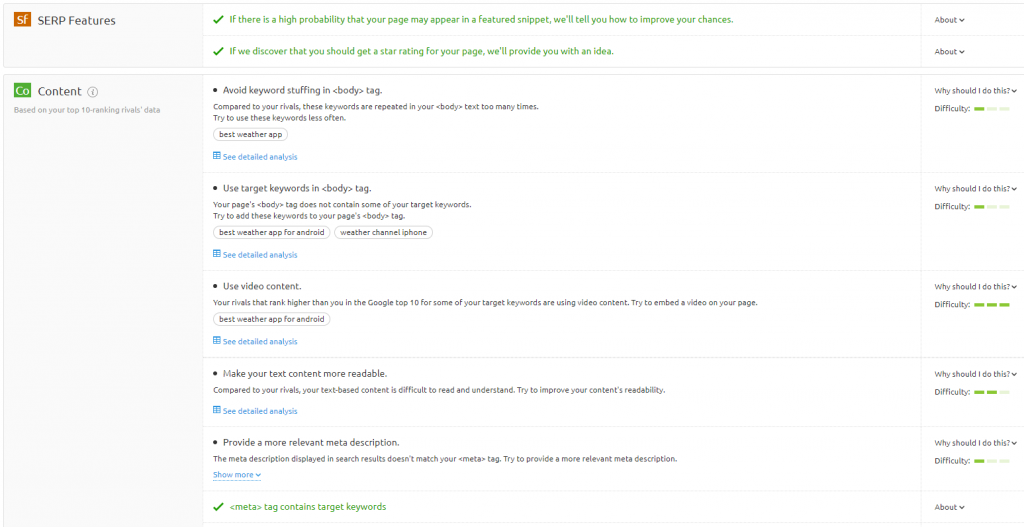The width and height of the screenshot is (1024, 527).
Task: Click table icon under video content idea
Action: 217,341
